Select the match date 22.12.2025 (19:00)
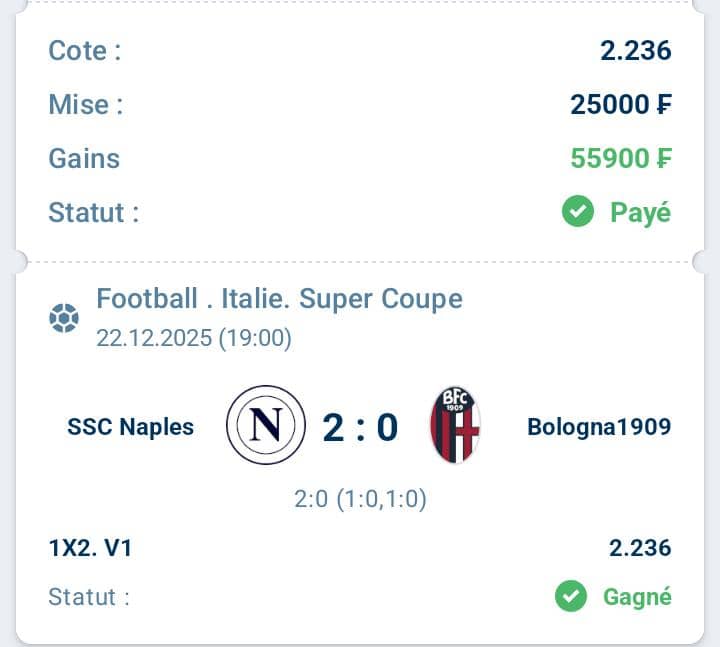 [194, 338]
